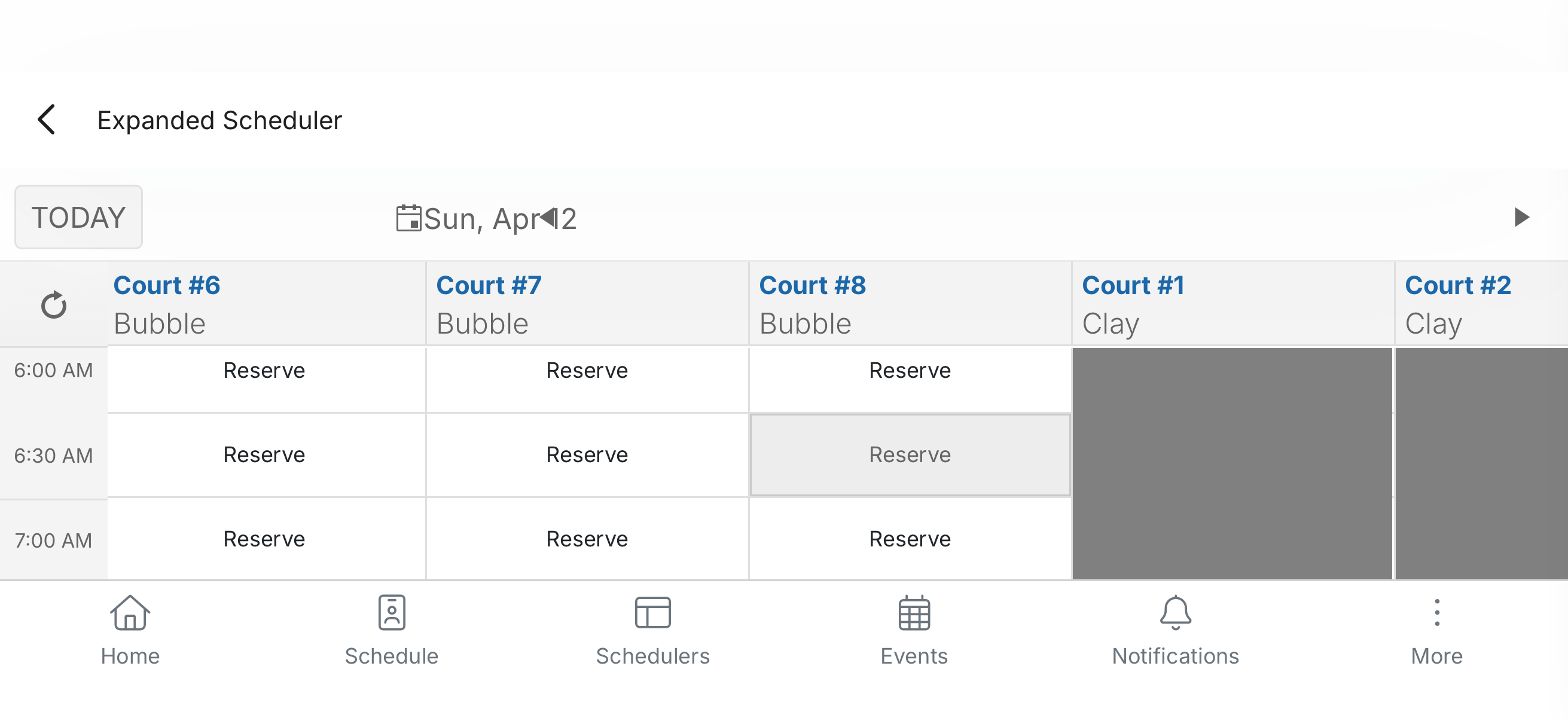
Task: Select the Court #8 header link
Action: [812, 286]
